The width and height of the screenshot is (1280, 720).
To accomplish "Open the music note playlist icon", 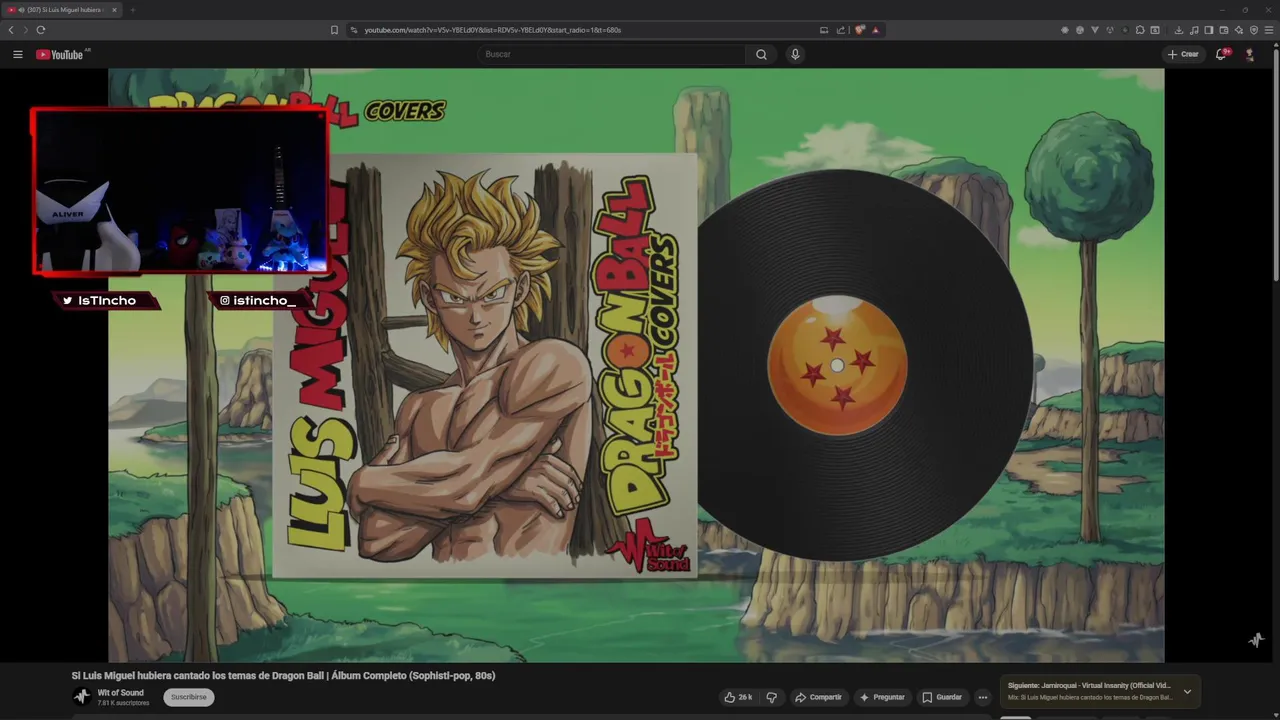I will [1194, 30].
